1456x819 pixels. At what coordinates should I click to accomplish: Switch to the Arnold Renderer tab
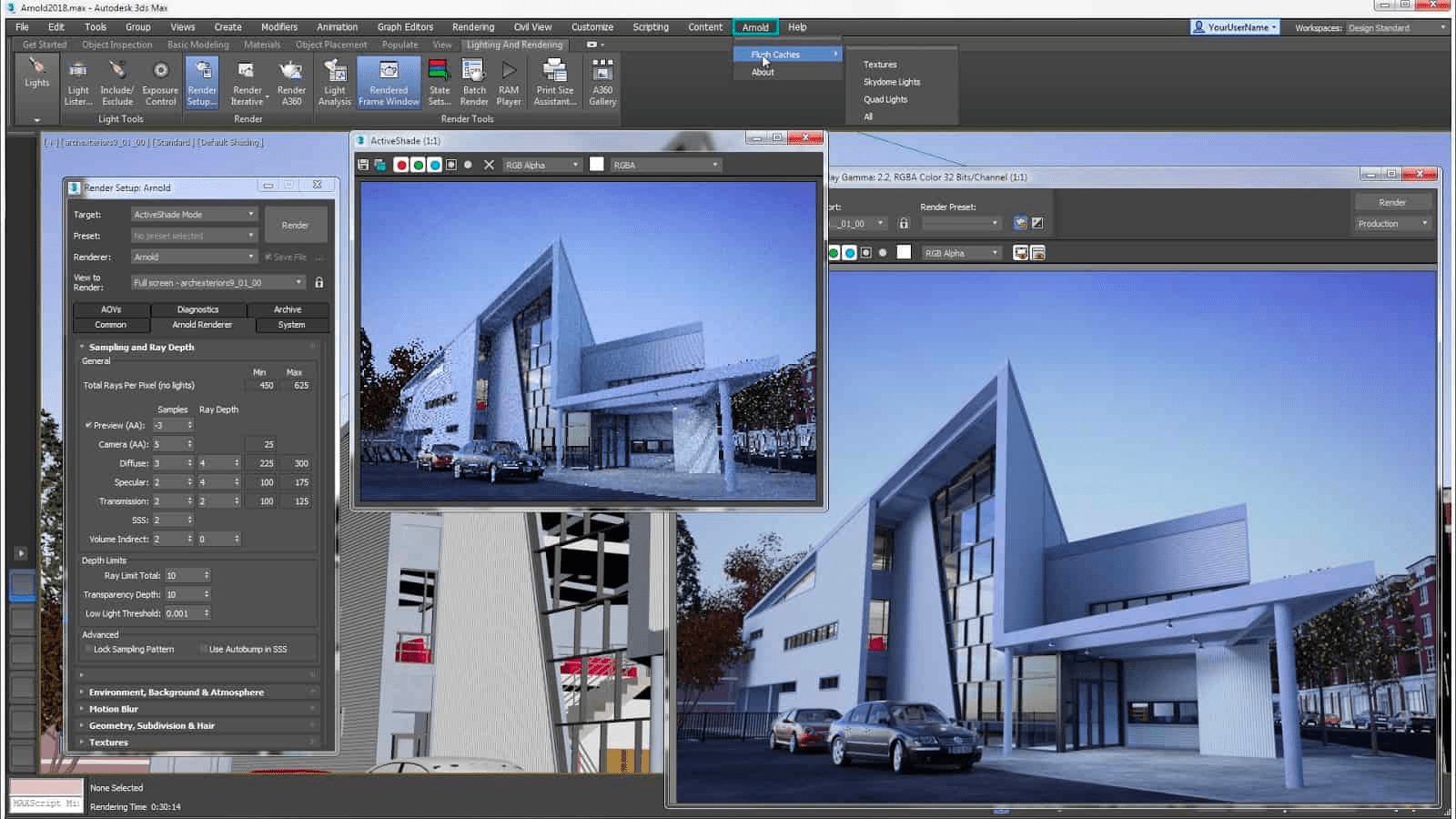pos(201,325)
